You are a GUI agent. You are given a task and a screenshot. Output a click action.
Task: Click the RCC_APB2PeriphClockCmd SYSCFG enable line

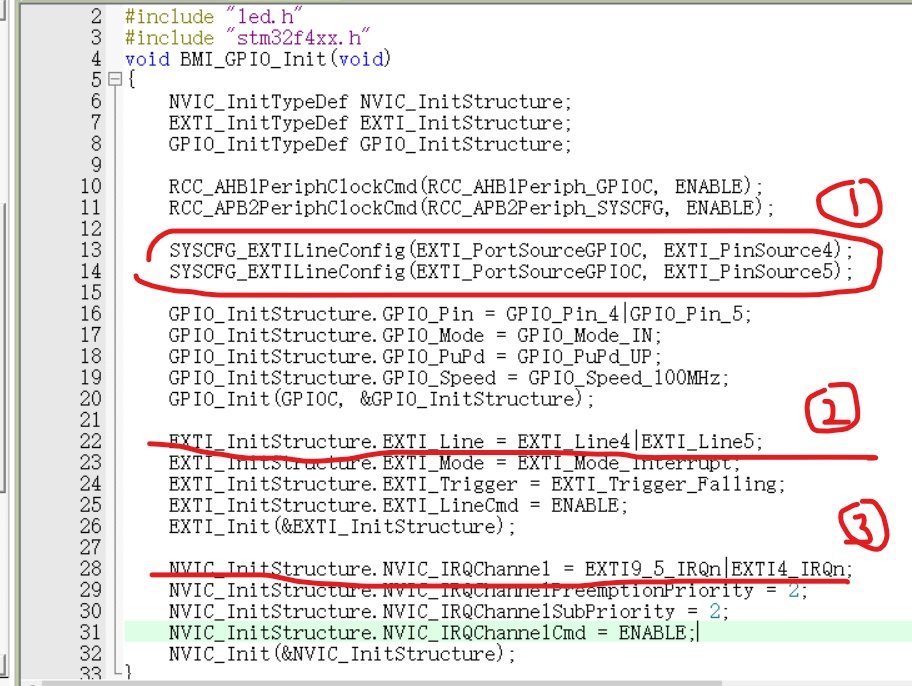[x=472, y=208]
